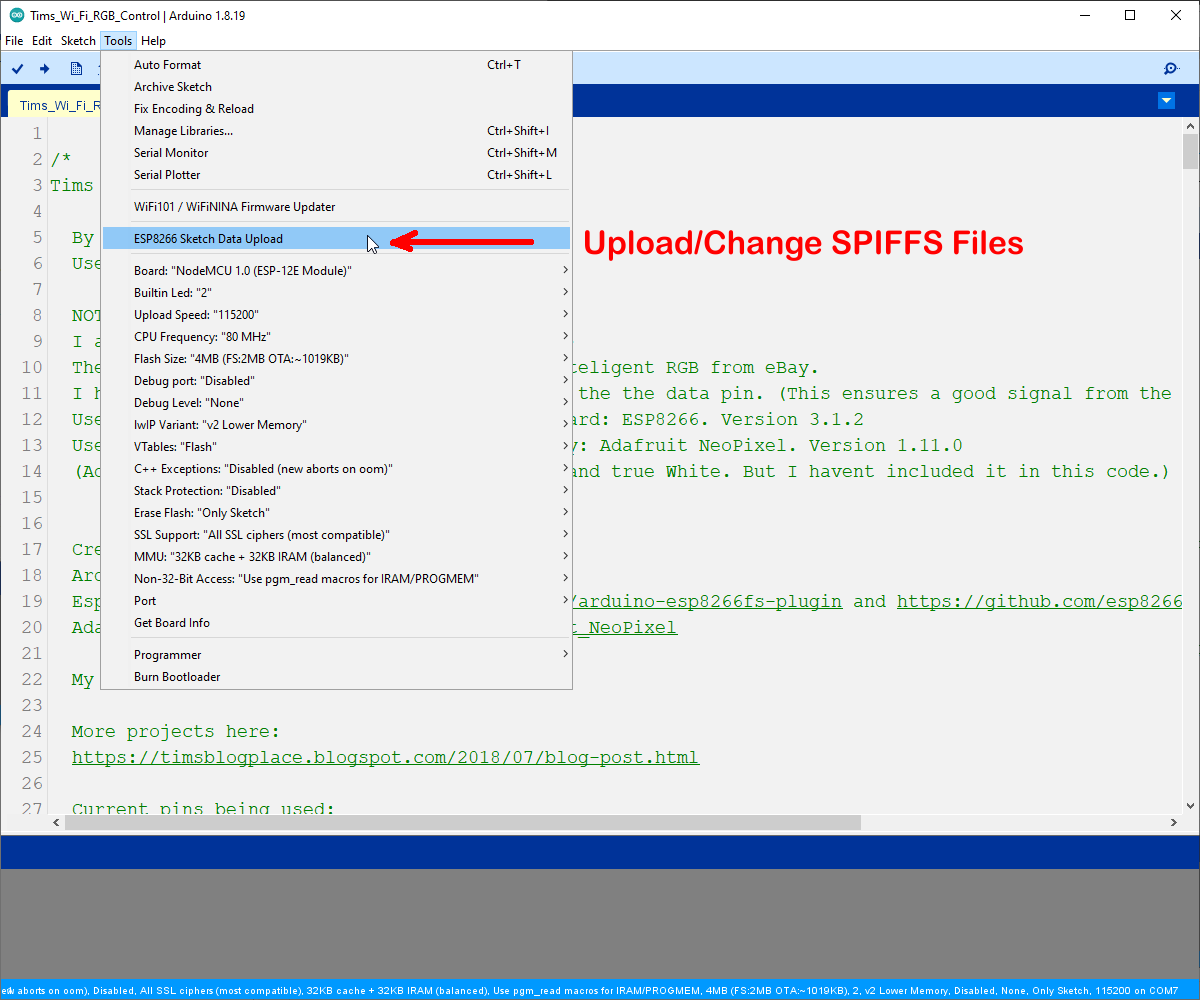
Task: Click line number 25 in the gutter
Action: click(x=32, y=757)
